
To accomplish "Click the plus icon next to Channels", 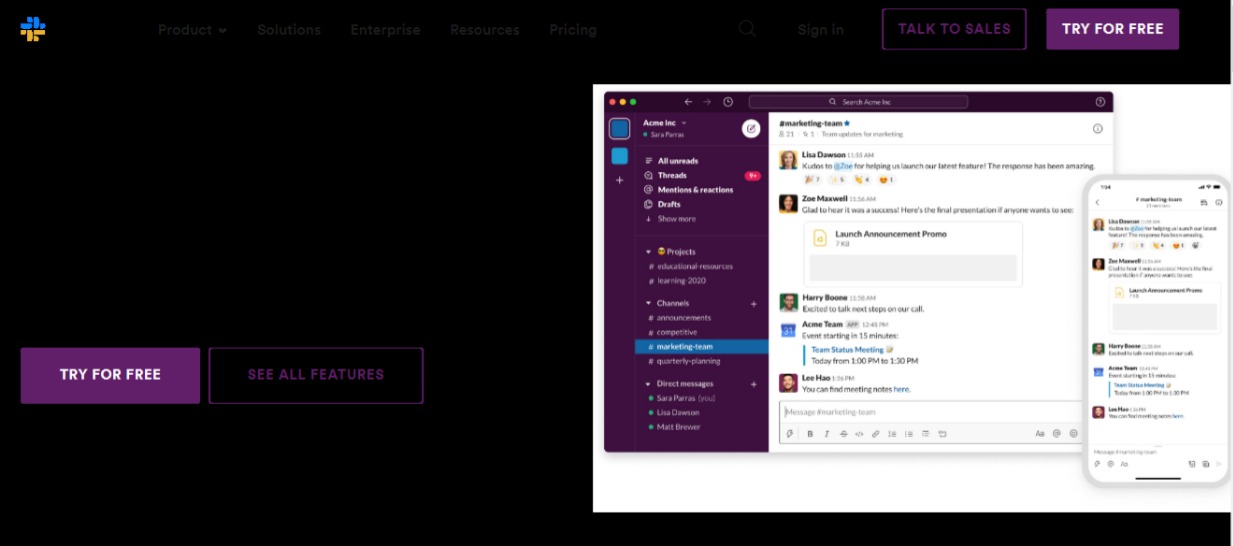I will (x=754, y=303).
